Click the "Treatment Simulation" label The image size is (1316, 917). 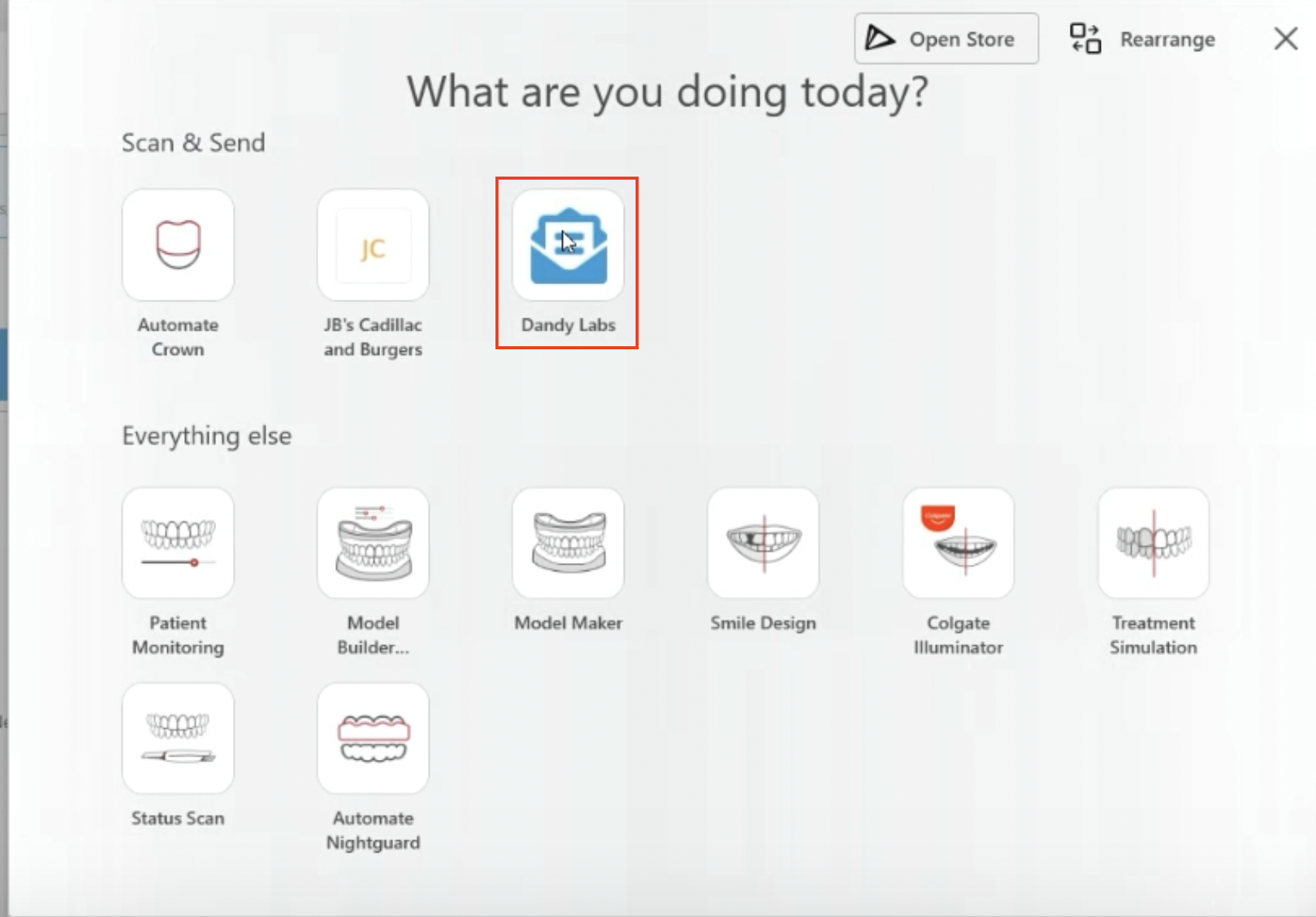[1153, 635]
